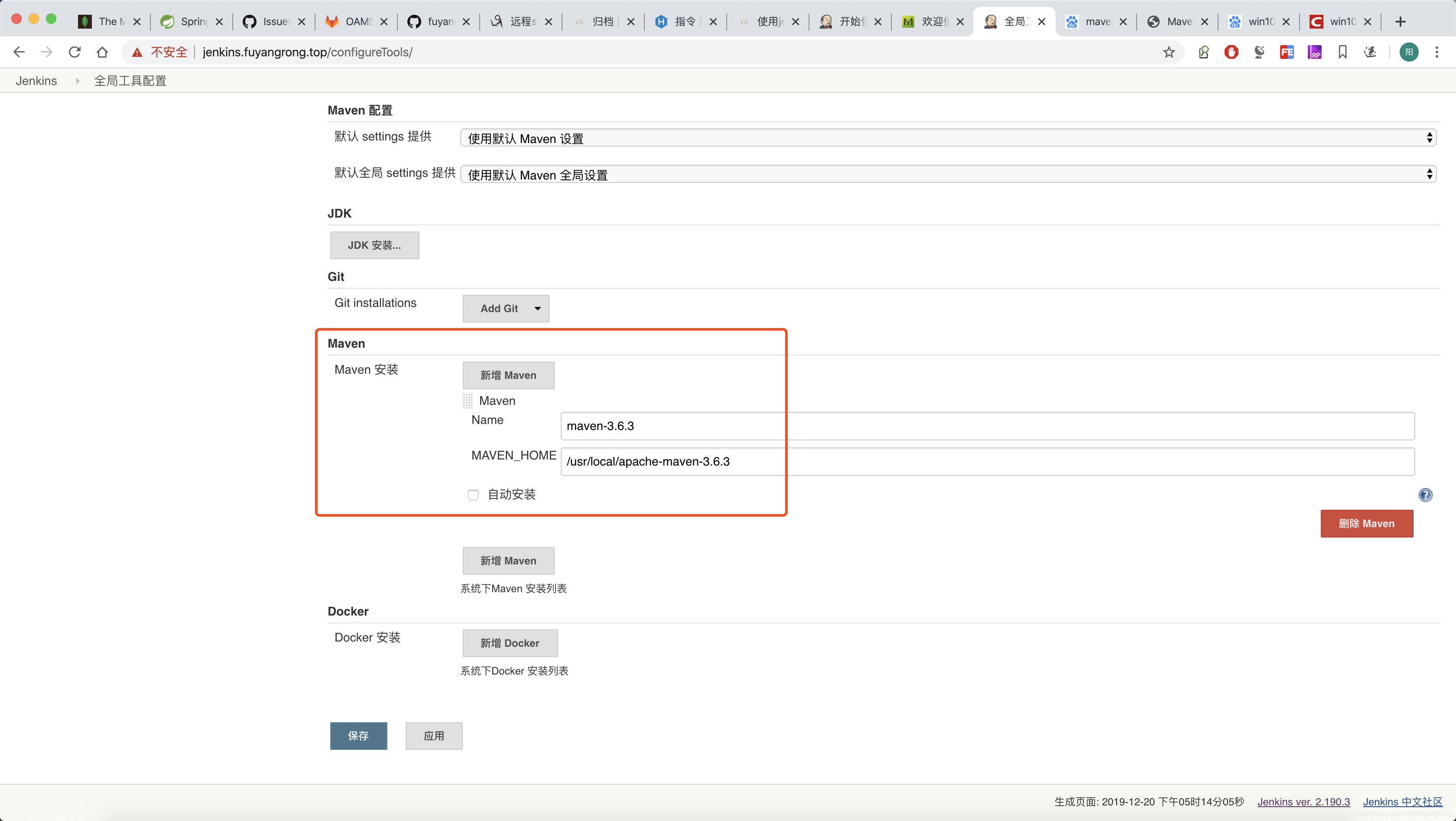
Task: Click the 新增 Docker button
Action: [x=510, y=643]
